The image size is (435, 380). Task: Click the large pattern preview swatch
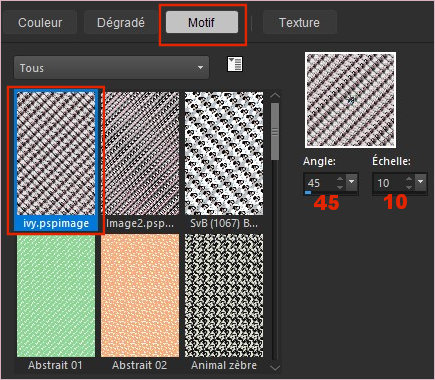coord(350,100)
